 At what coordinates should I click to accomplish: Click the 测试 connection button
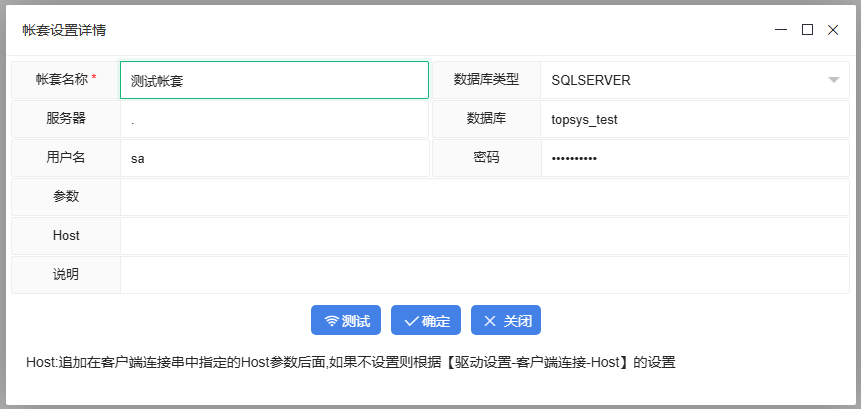pyautogui.click(x=346, y=321)
